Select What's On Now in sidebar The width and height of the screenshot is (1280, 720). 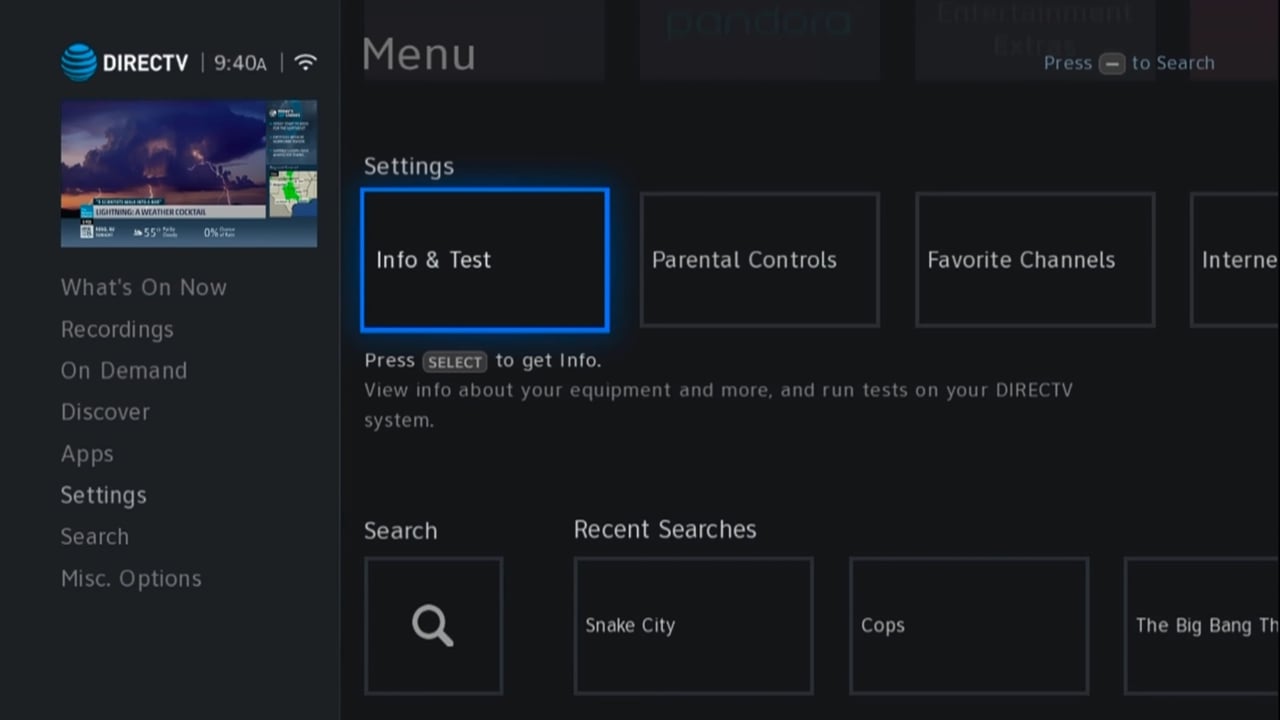pyautogui.click(x=143, y=287)
